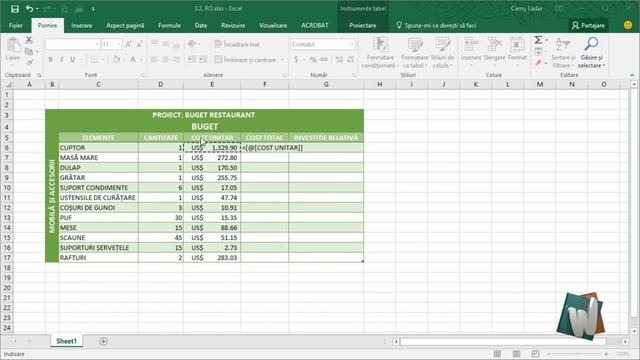Open the Fișier tab
Viewport: 640px width, 360px height.
coord(16,25)
